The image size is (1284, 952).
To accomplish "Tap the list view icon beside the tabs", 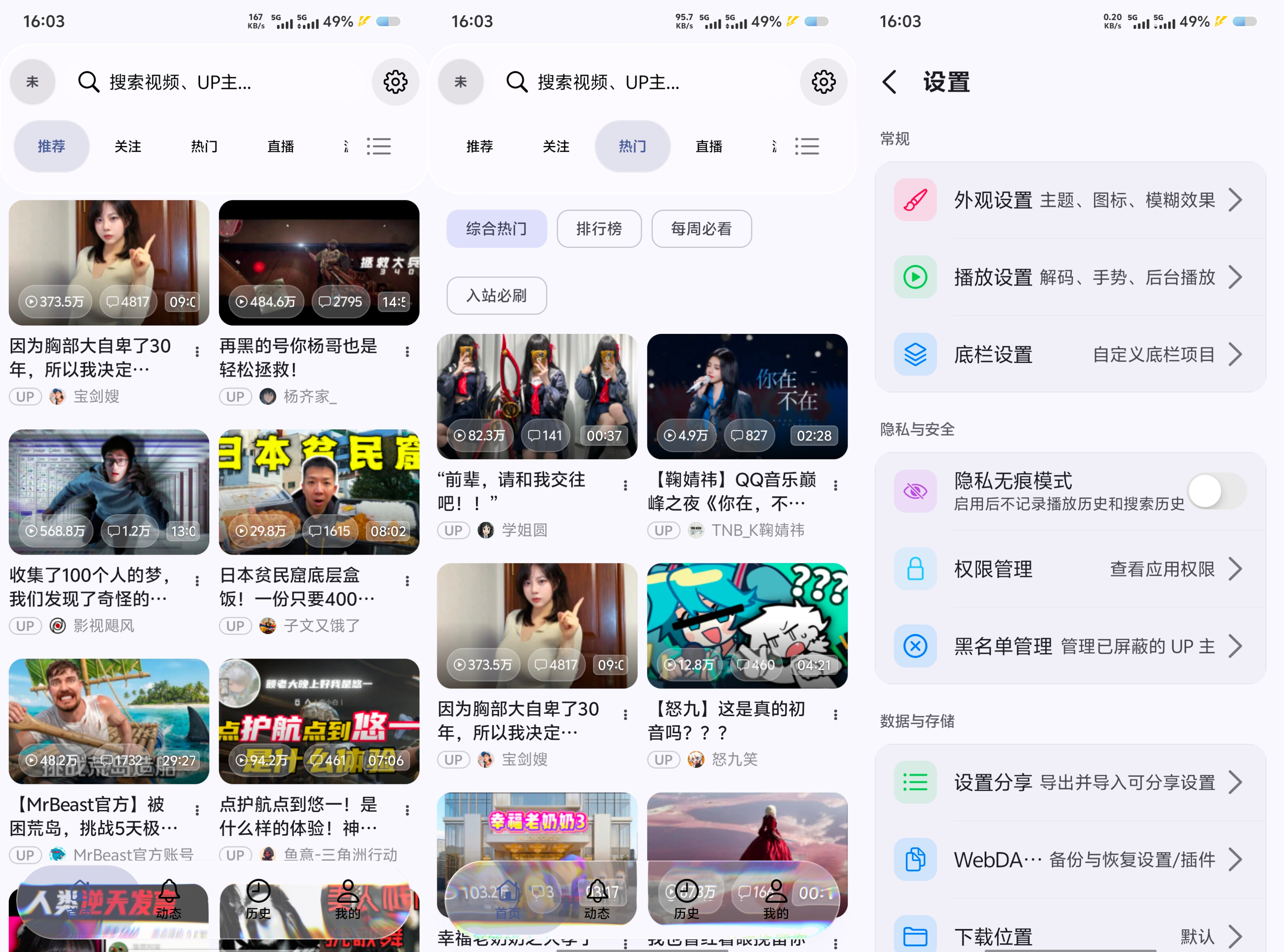I will pos(379,146).
